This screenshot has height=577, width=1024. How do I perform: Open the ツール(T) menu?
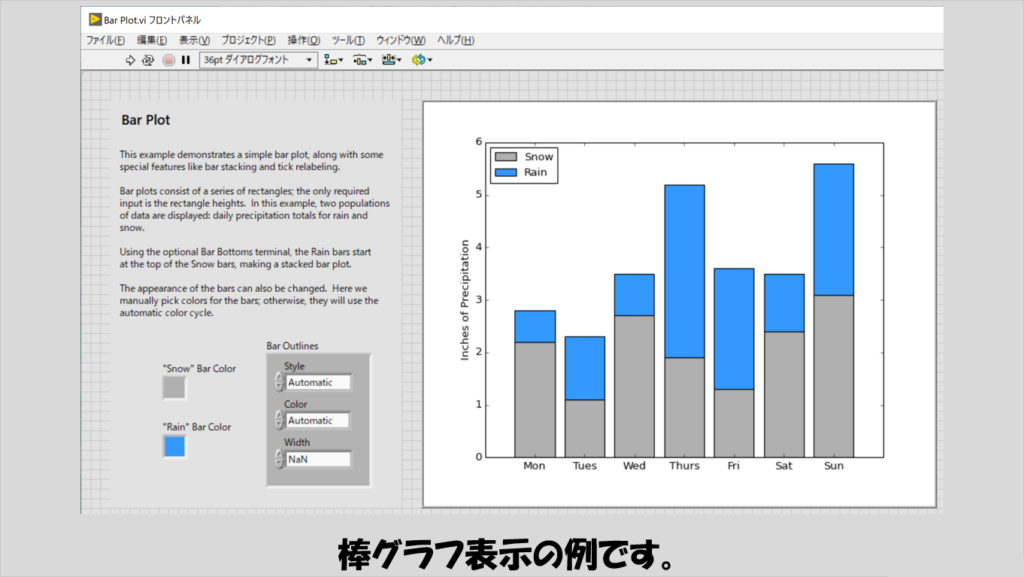(x=347, y=40)
